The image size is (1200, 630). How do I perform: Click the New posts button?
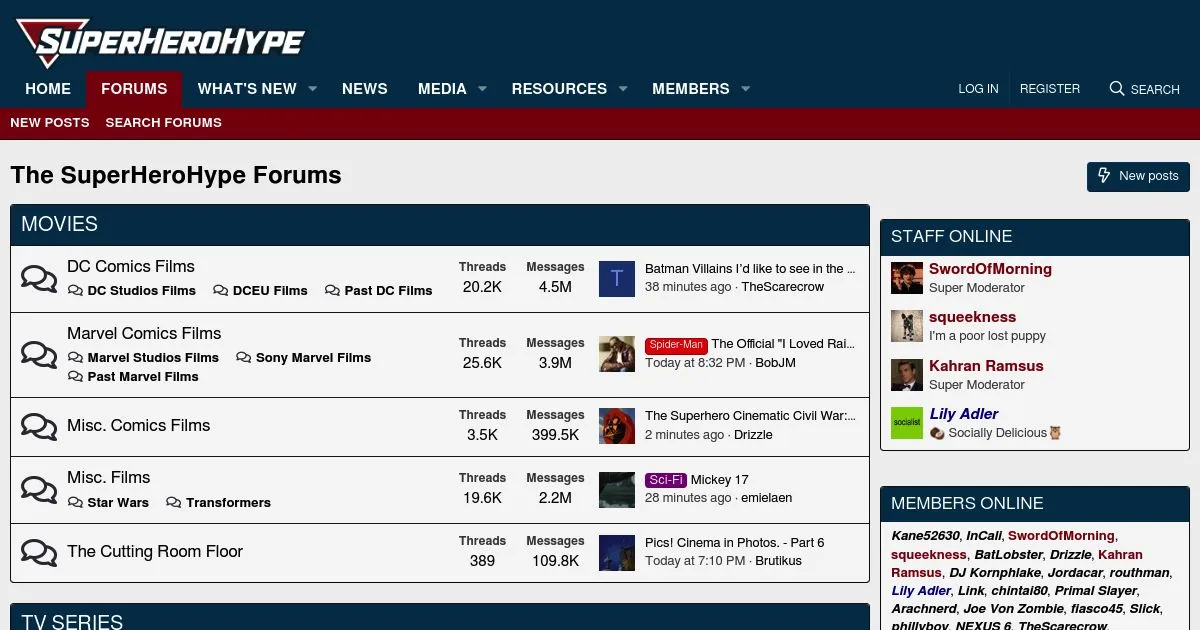click(1138, 176)
